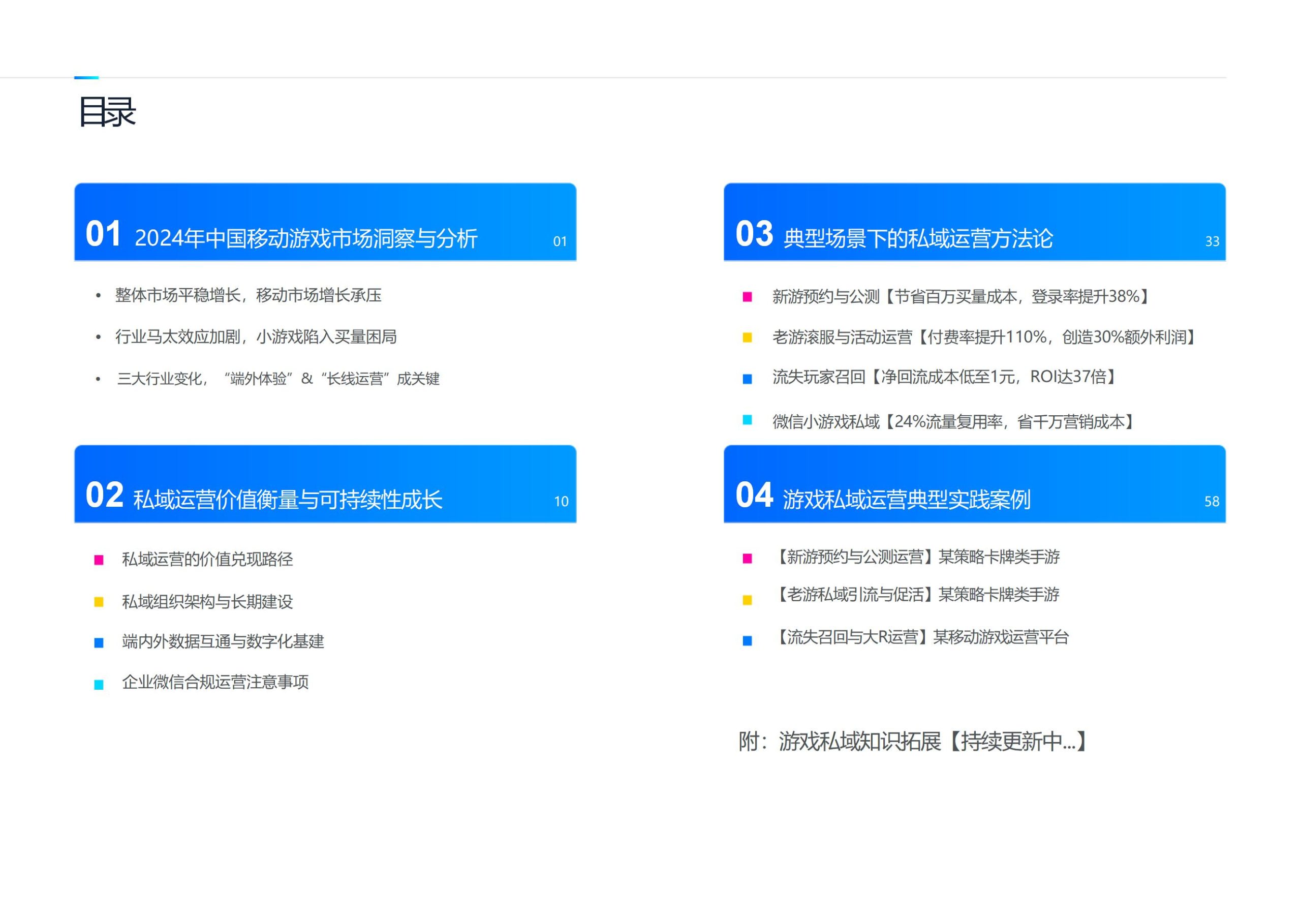Viewport: 1301px width, 924px height.
Task: Click the magenta bullet beside 【新游预约与公测运营】
Action: 748,559
